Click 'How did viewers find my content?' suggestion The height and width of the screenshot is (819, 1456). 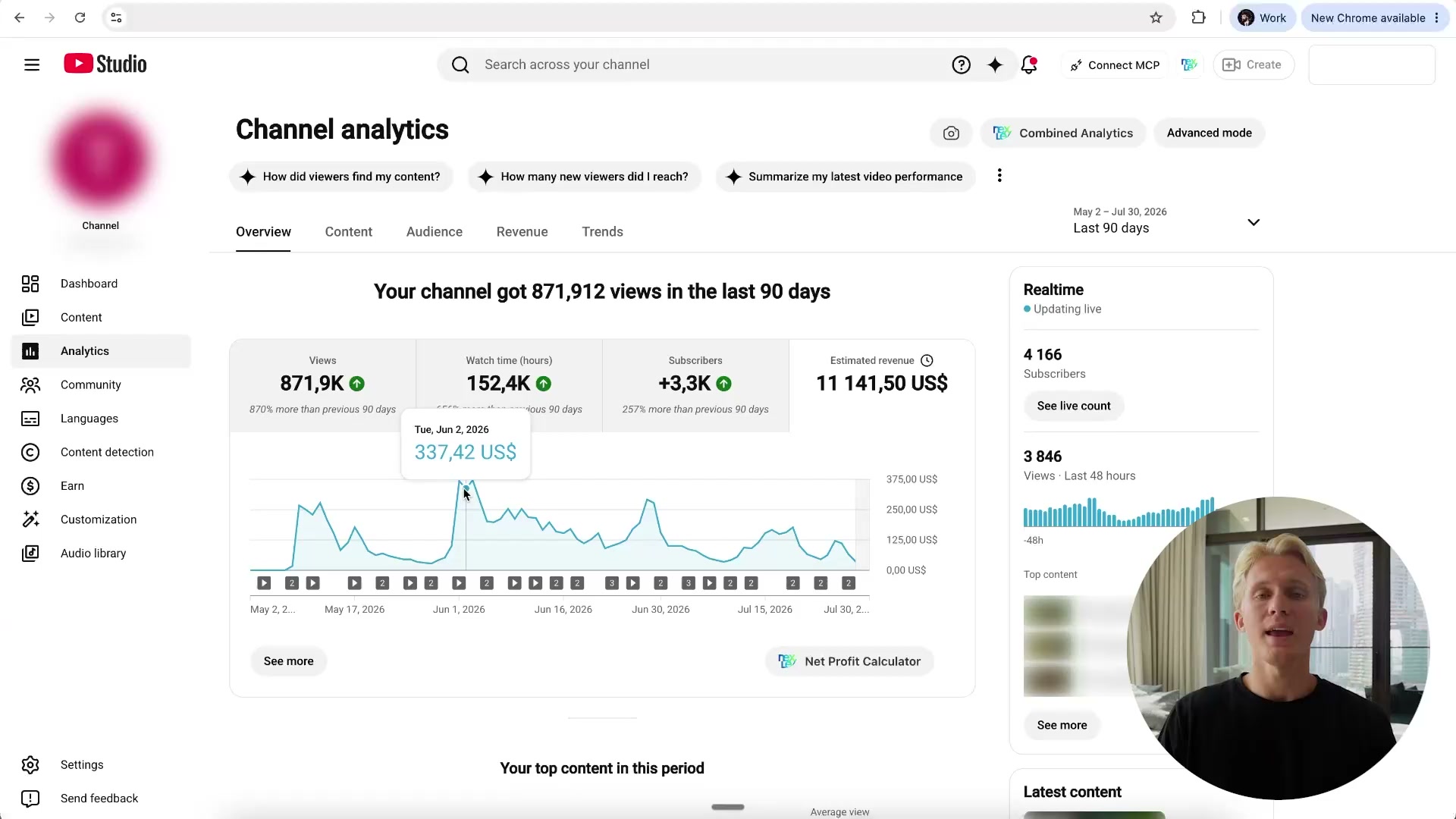coord(340,177)
